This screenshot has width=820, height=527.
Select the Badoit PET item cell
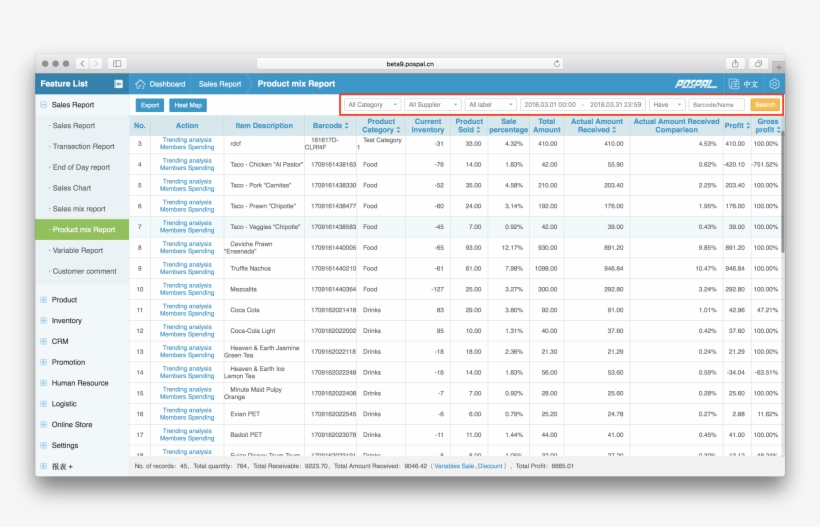point(264,435)
